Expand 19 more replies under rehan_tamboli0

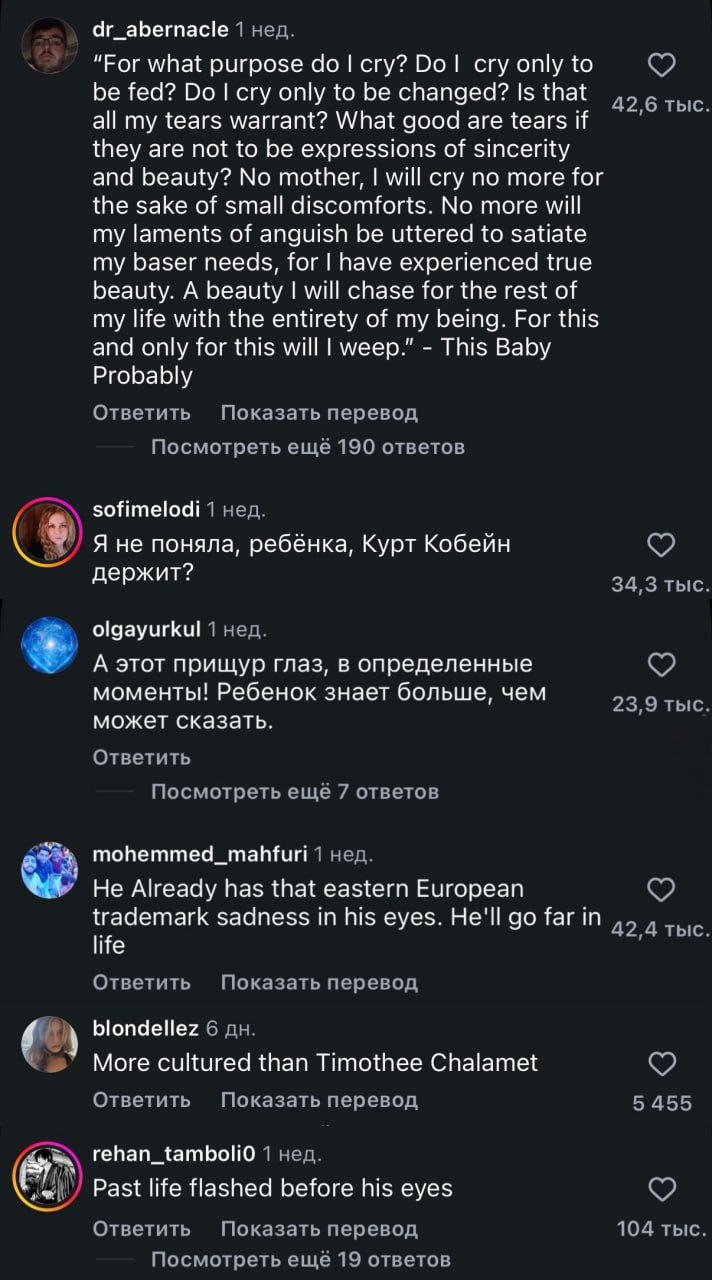coord(300,1259)
